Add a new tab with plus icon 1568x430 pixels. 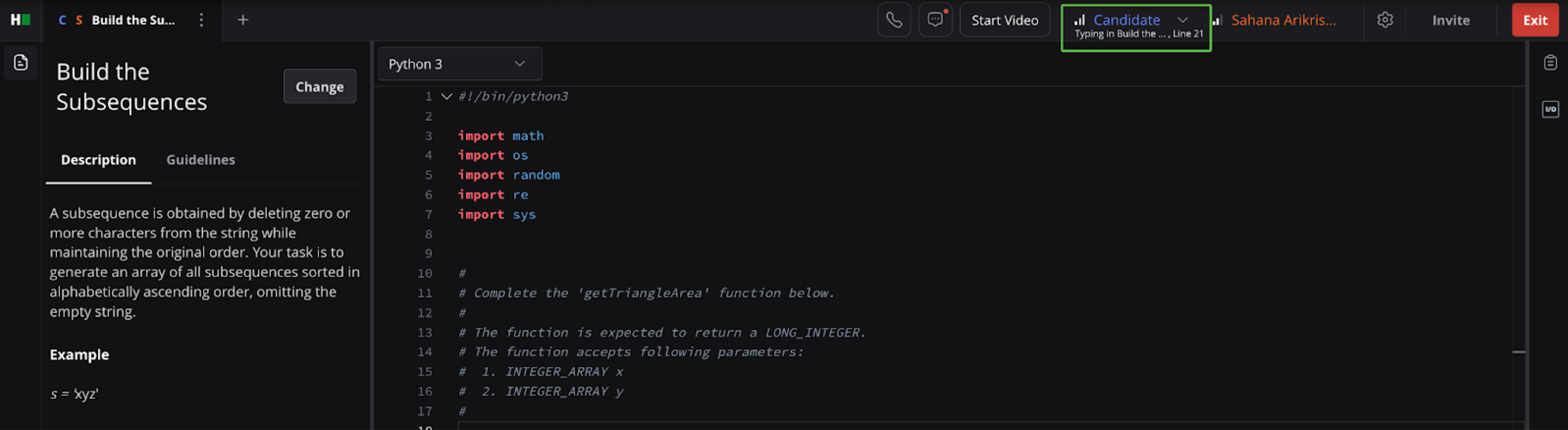(x=243, y=20)
